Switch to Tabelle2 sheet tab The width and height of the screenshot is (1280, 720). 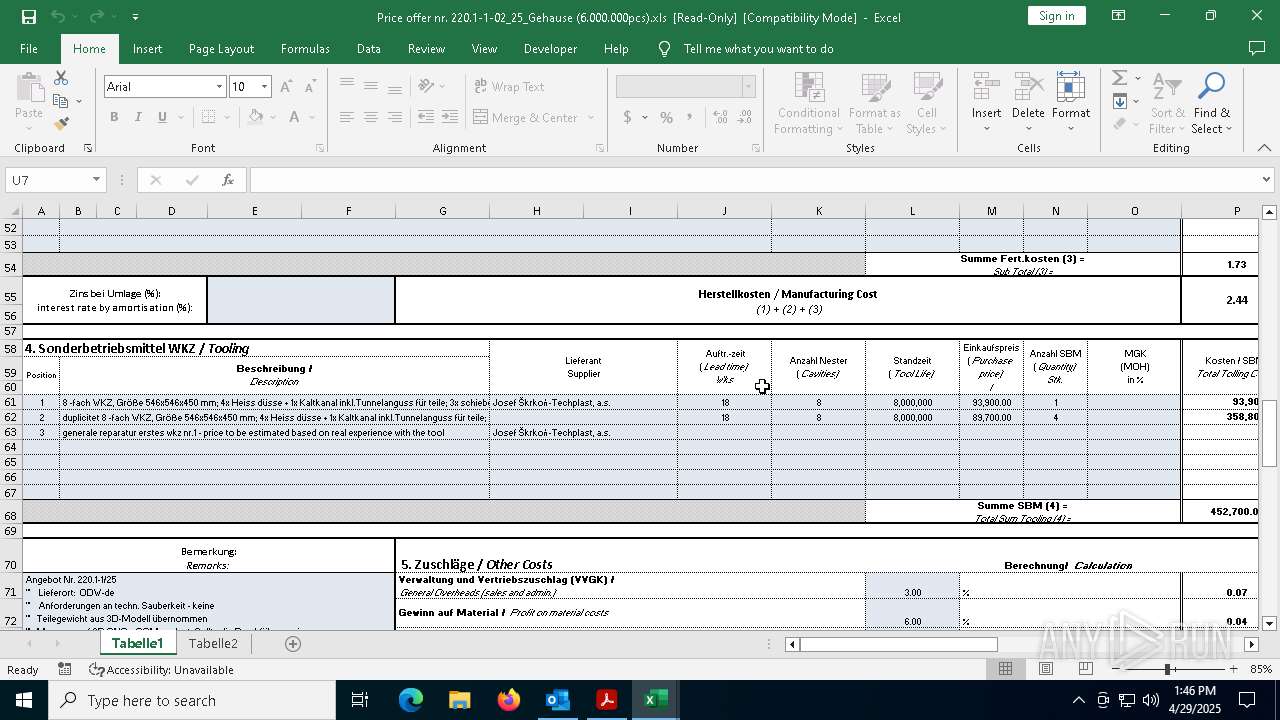pos(213,643)
